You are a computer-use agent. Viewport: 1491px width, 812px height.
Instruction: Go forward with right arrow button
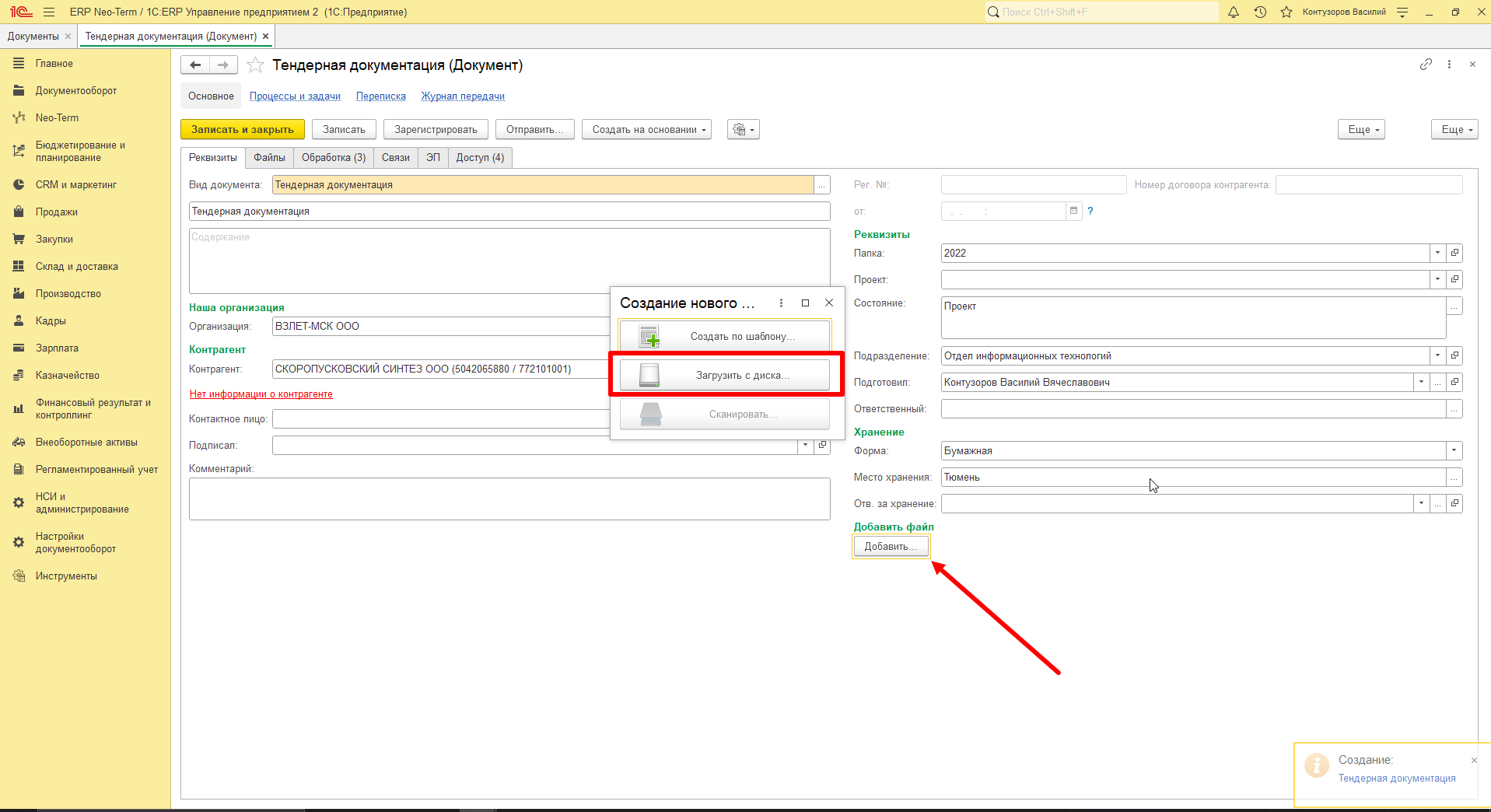[x=223, y=65]
